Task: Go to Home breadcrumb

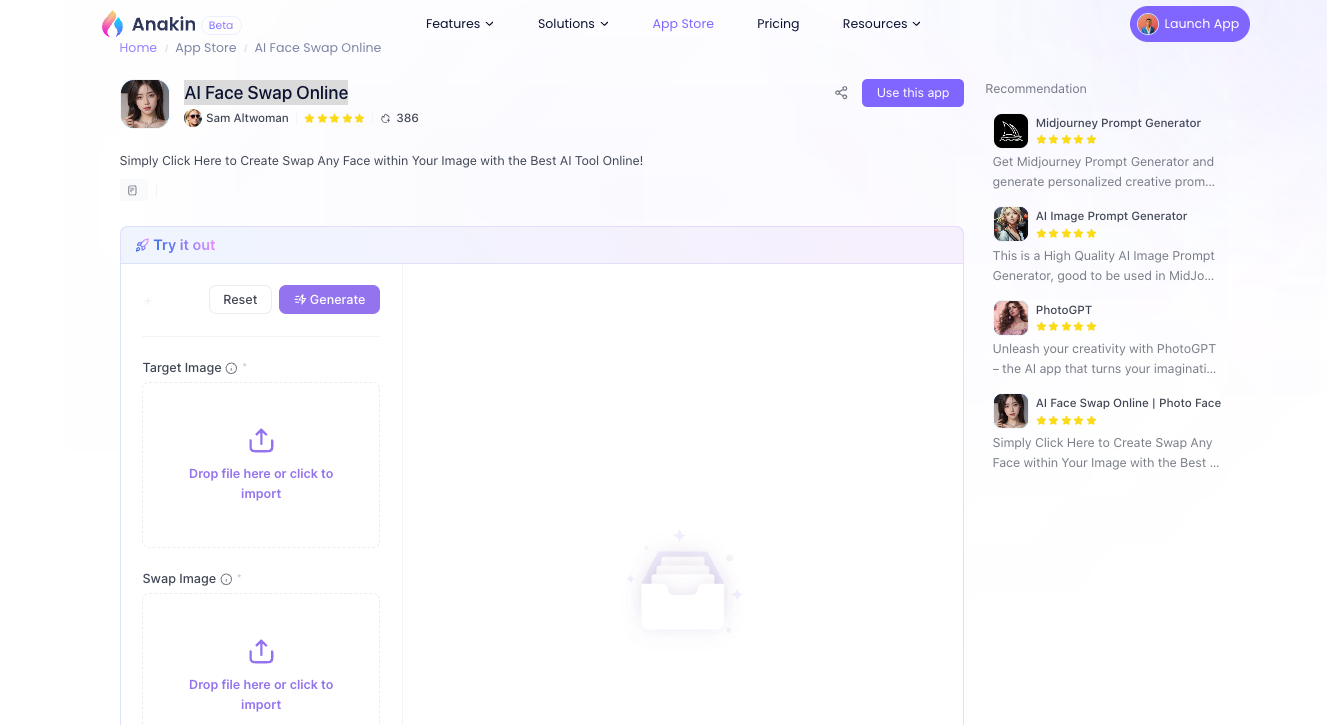Action: (x=138, y=48)
